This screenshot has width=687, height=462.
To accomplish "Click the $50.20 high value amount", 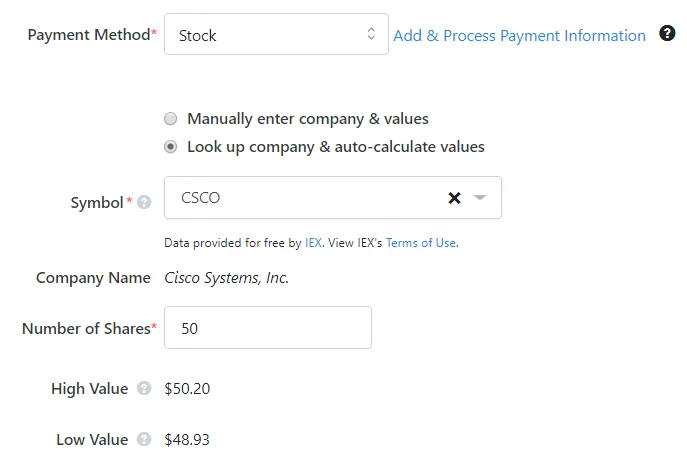I will (187, 389).
